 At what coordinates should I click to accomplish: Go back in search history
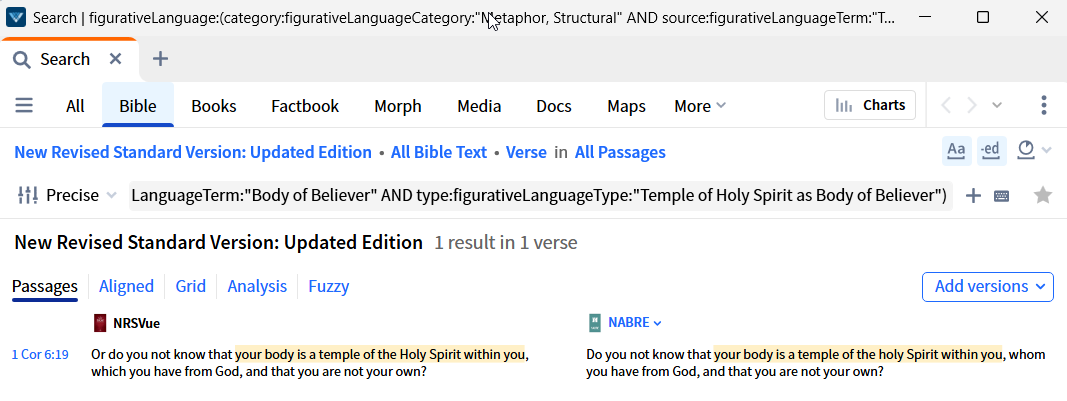pyautogui.click(x=946, y=106)
